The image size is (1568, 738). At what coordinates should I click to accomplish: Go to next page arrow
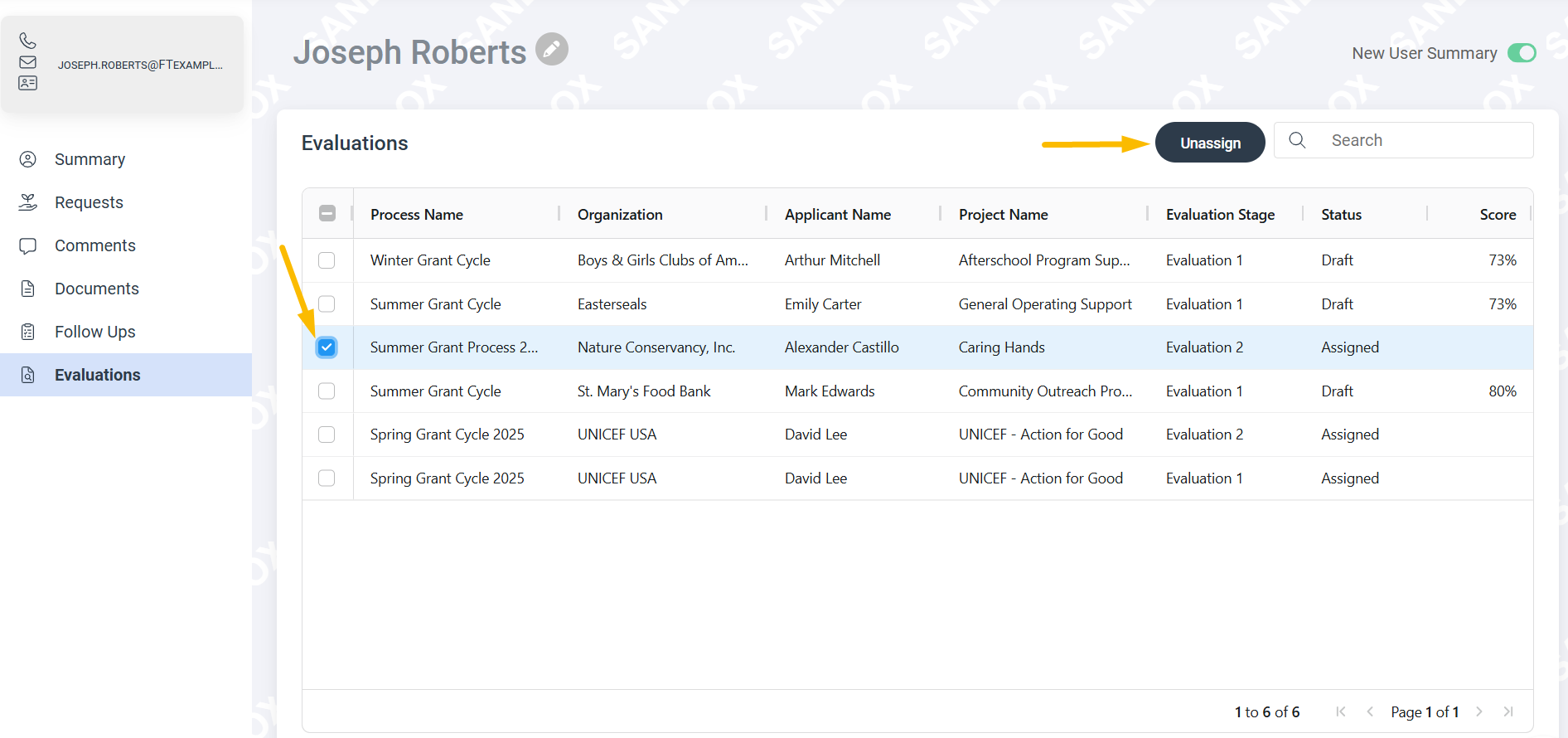tap(1479, 711)
